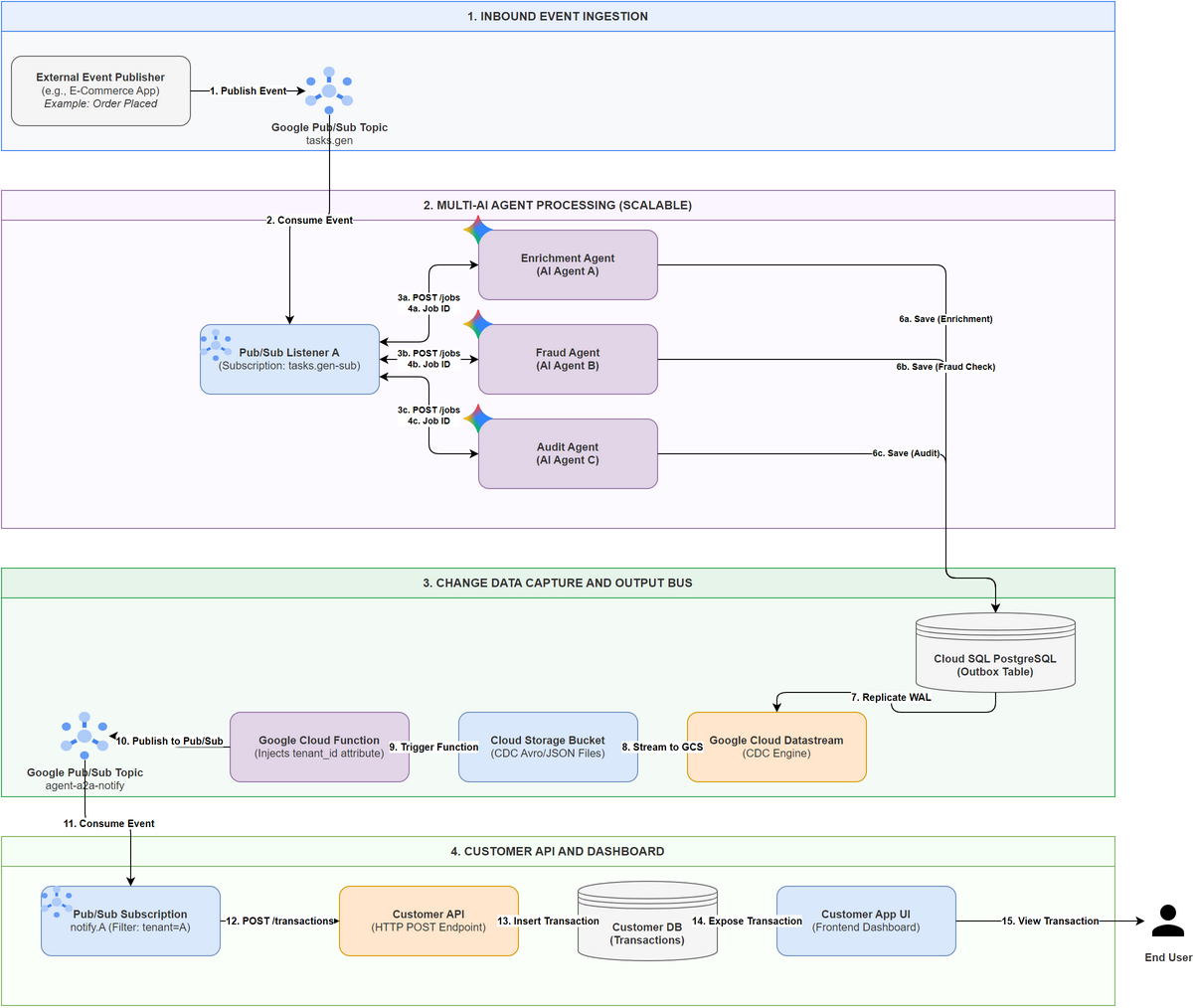
Task: Select the Audit Agent node
Action: [x=568, y=453]
